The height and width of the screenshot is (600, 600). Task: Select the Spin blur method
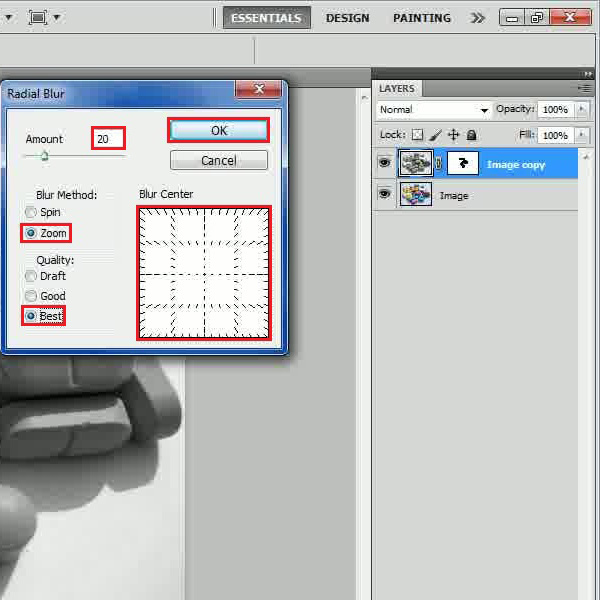click(43, 212)
